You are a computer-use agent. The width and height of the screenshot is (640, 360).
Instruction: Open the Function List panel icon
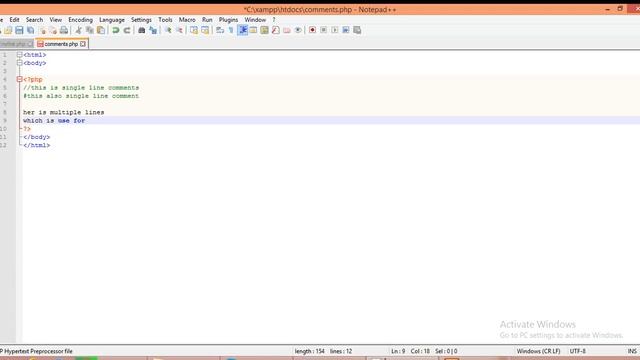click(276, 30)
